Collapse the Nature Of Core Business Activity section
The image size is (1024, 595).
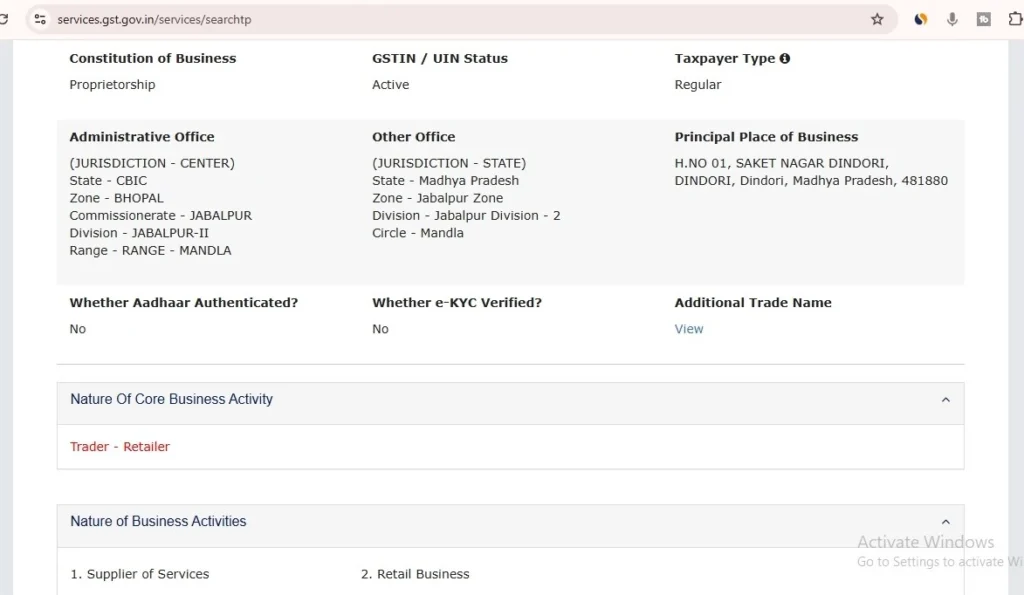pos(945,399)
